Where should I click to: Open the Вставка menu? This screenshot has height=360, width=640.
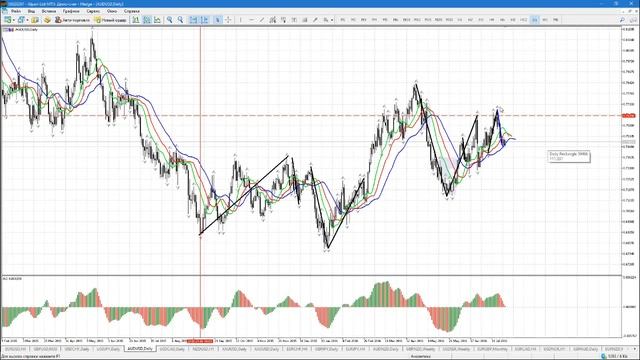49,11
